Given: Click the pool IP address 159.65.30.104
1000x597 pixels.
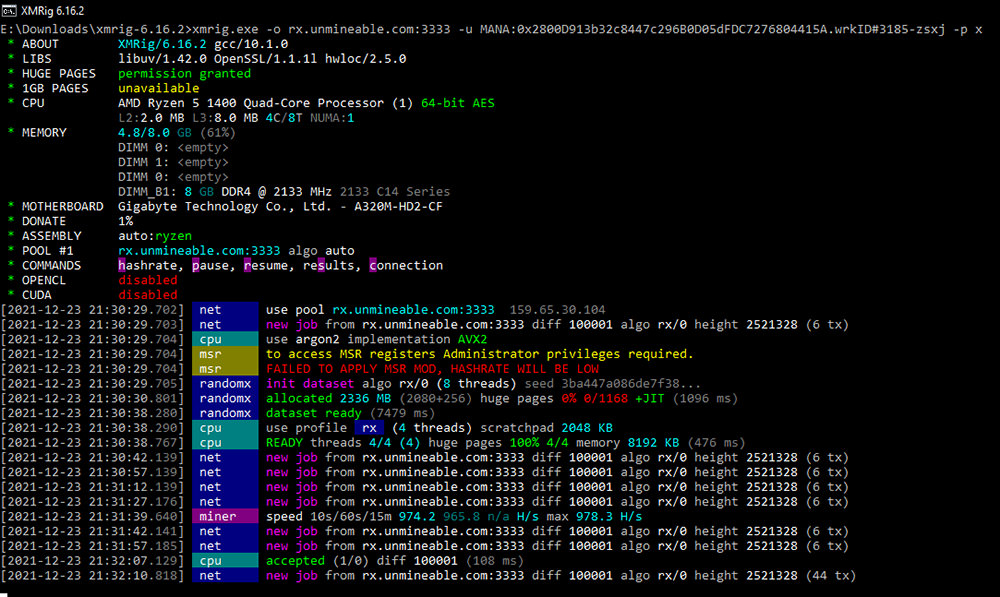Looking at the screenshot, I should 557,310.
